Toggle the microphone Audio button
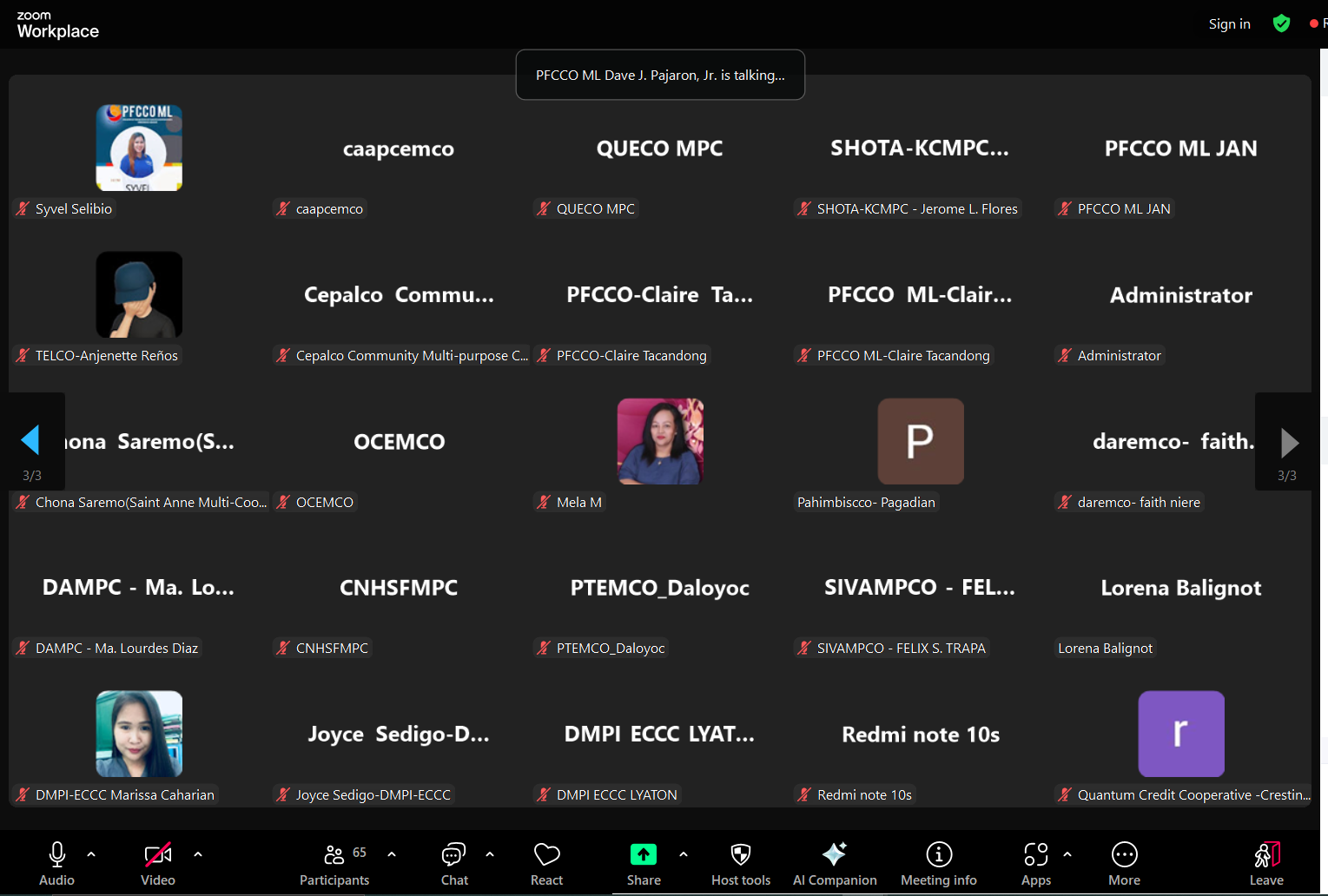The image size is (1328, 896). coord(57,865)
